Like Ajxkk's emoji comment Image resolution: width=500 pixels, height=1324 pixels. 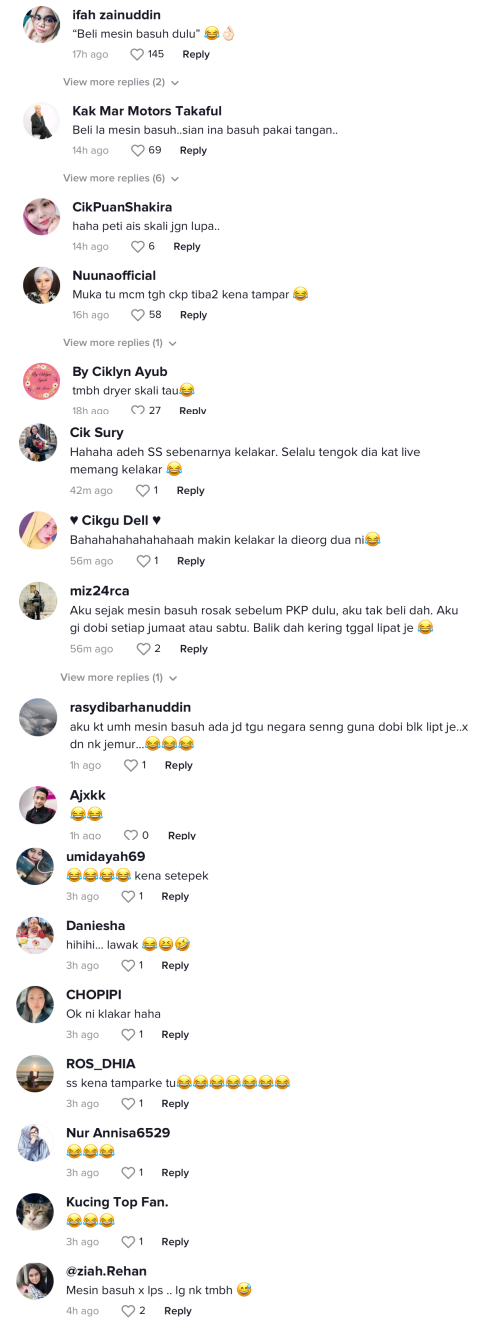click(130, 835)
